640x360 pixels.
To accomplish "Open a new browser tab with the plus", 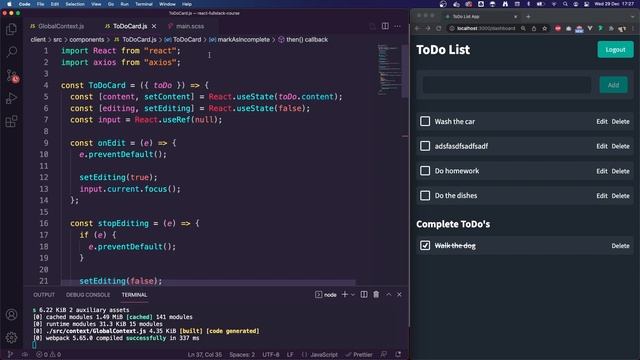I will pos(528,16).
